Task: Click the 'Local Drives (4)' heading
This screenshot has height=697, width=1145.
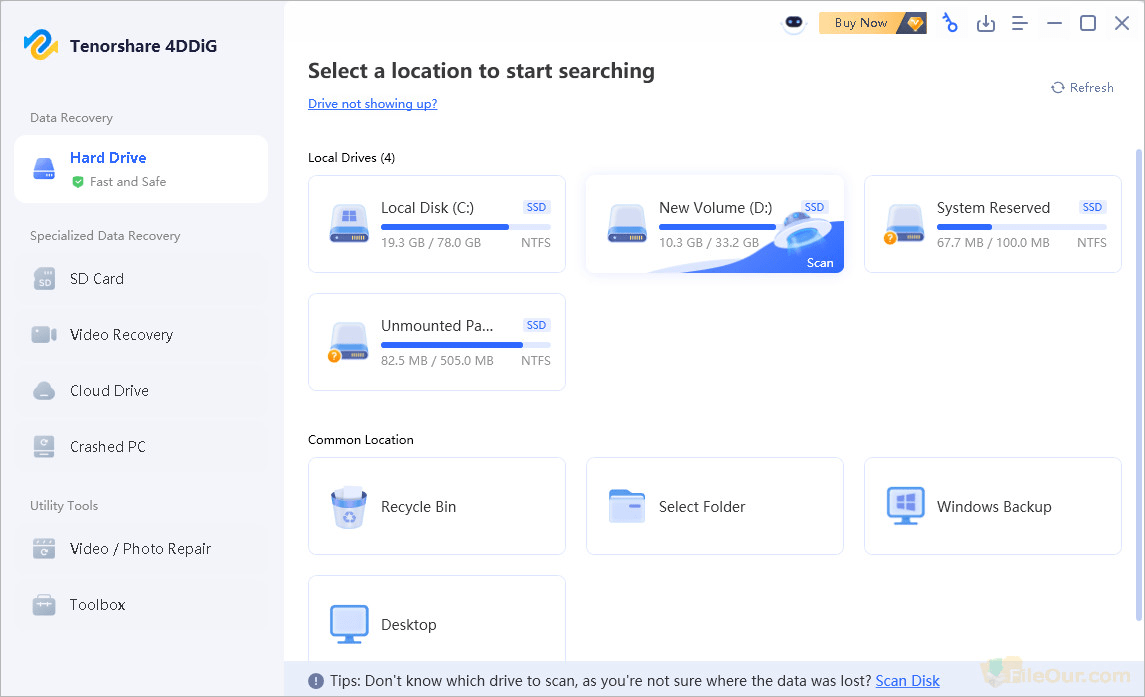Action: (x=351, y=158)
